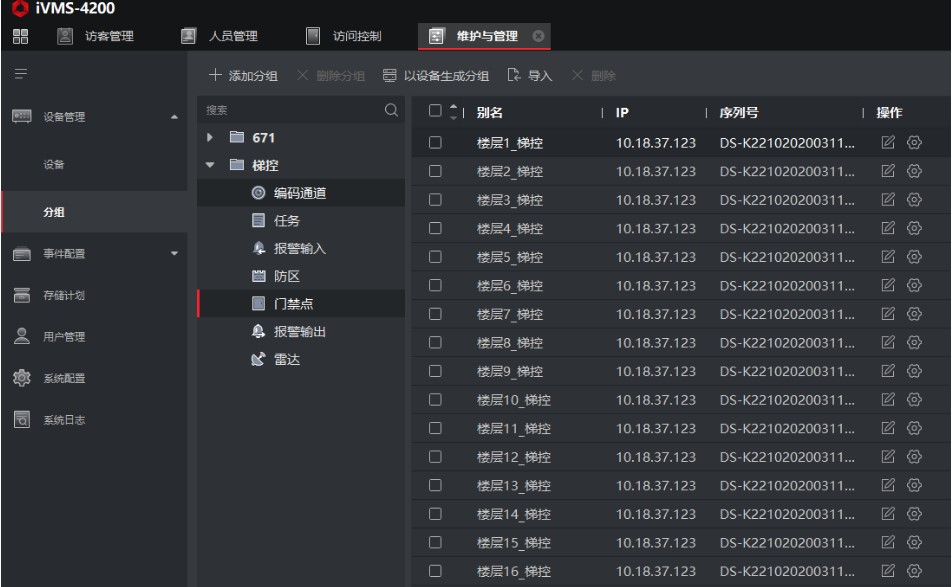The image size is (952, 587).
Task: Edit 楼层1_梯控 with the pencil icon
Action: click(x=888, y=143)
